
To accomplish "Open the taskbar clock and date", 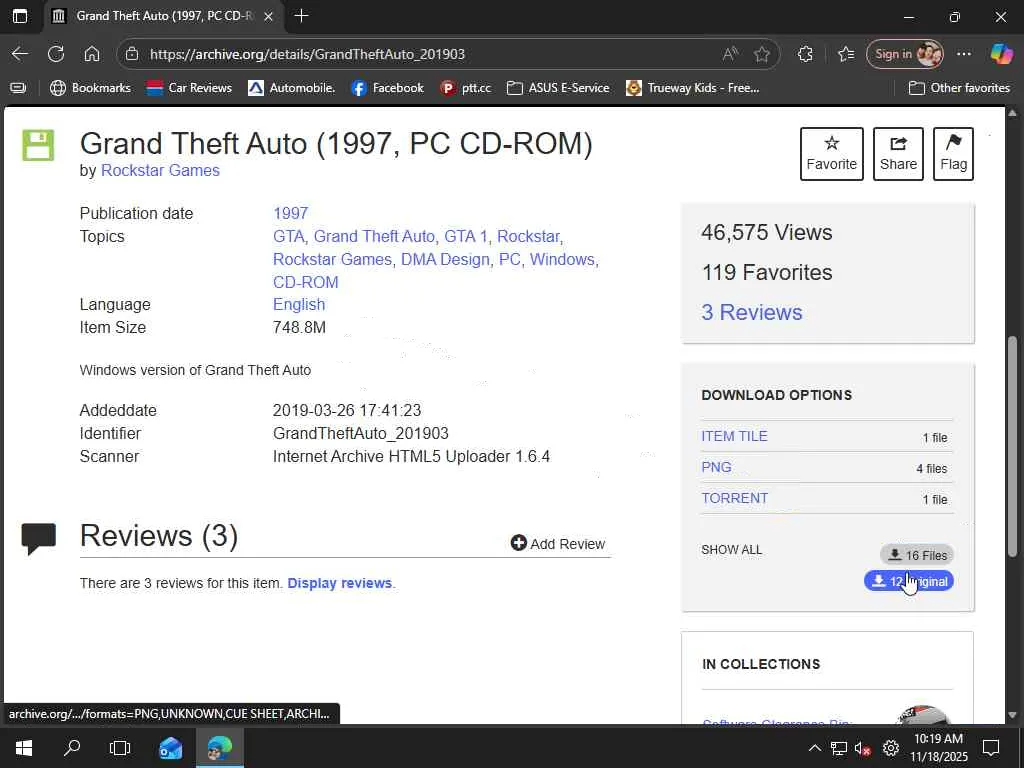I will click(938, 748).
